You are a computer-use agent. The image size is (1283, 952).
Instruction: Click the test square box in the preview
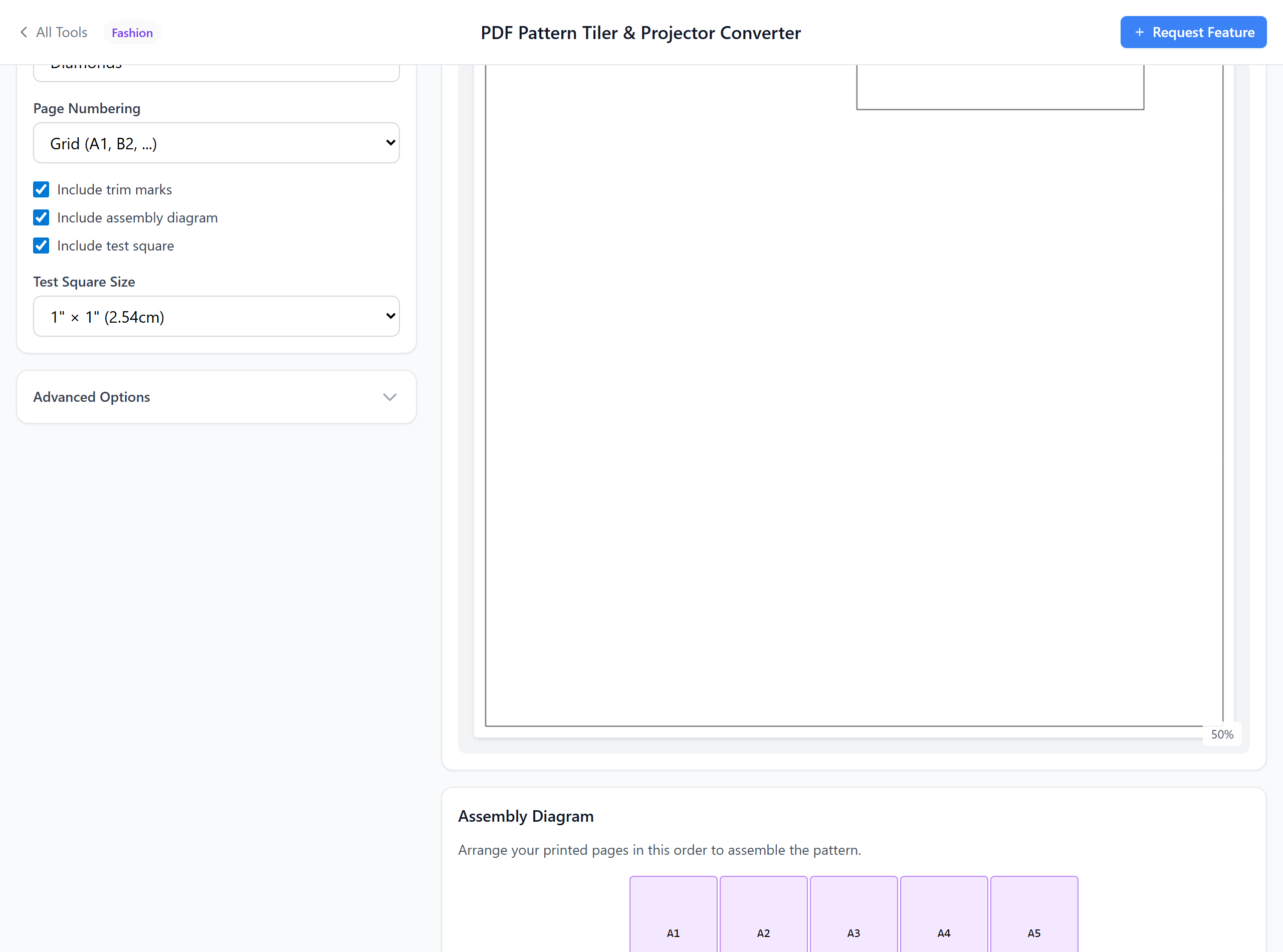(x=1000, y=87)
